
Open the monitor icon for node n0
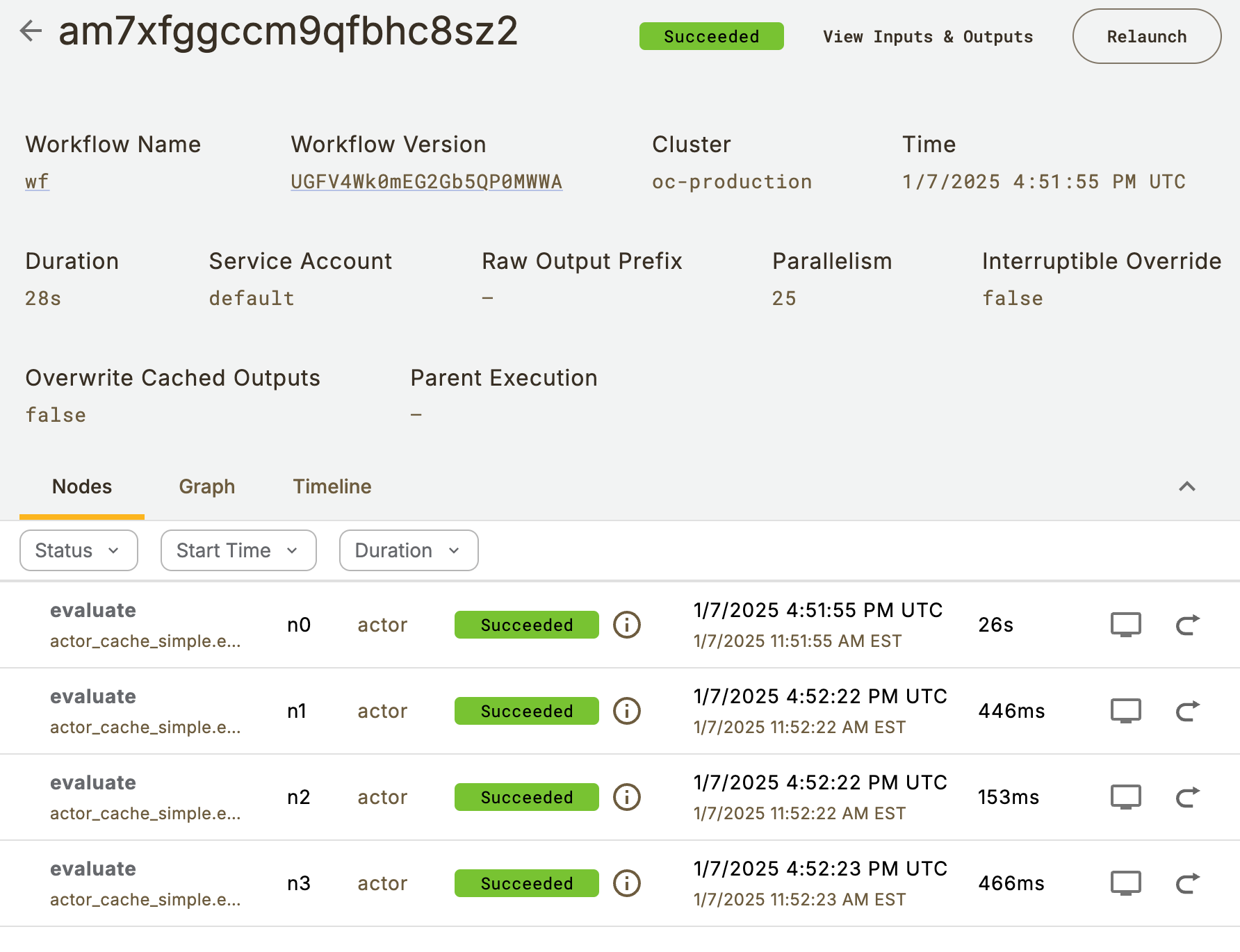[1125, 625]
